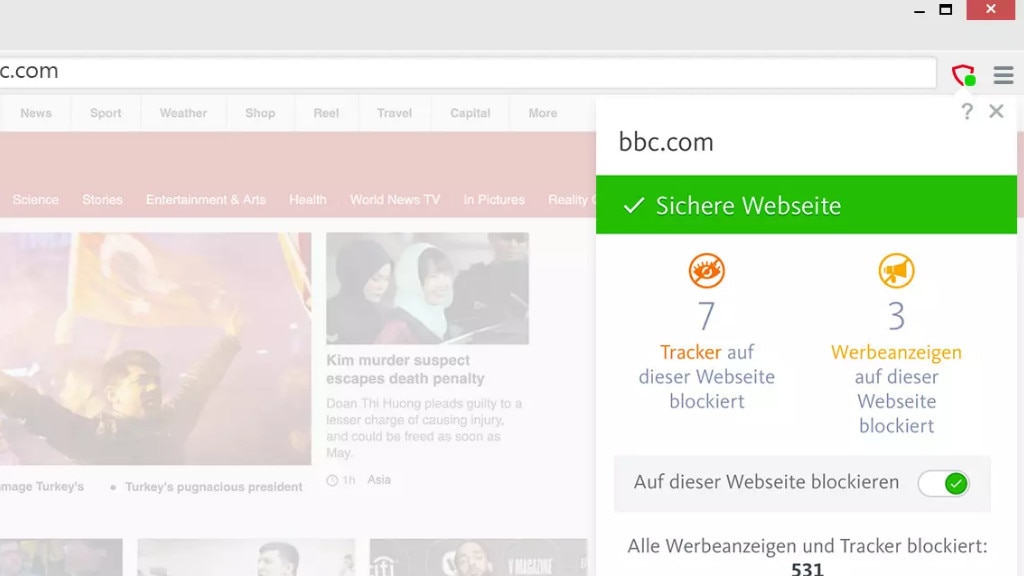Open the Travel tab on BBC
This screenshot has height=576, width=1024.
(x=394, y=113)
